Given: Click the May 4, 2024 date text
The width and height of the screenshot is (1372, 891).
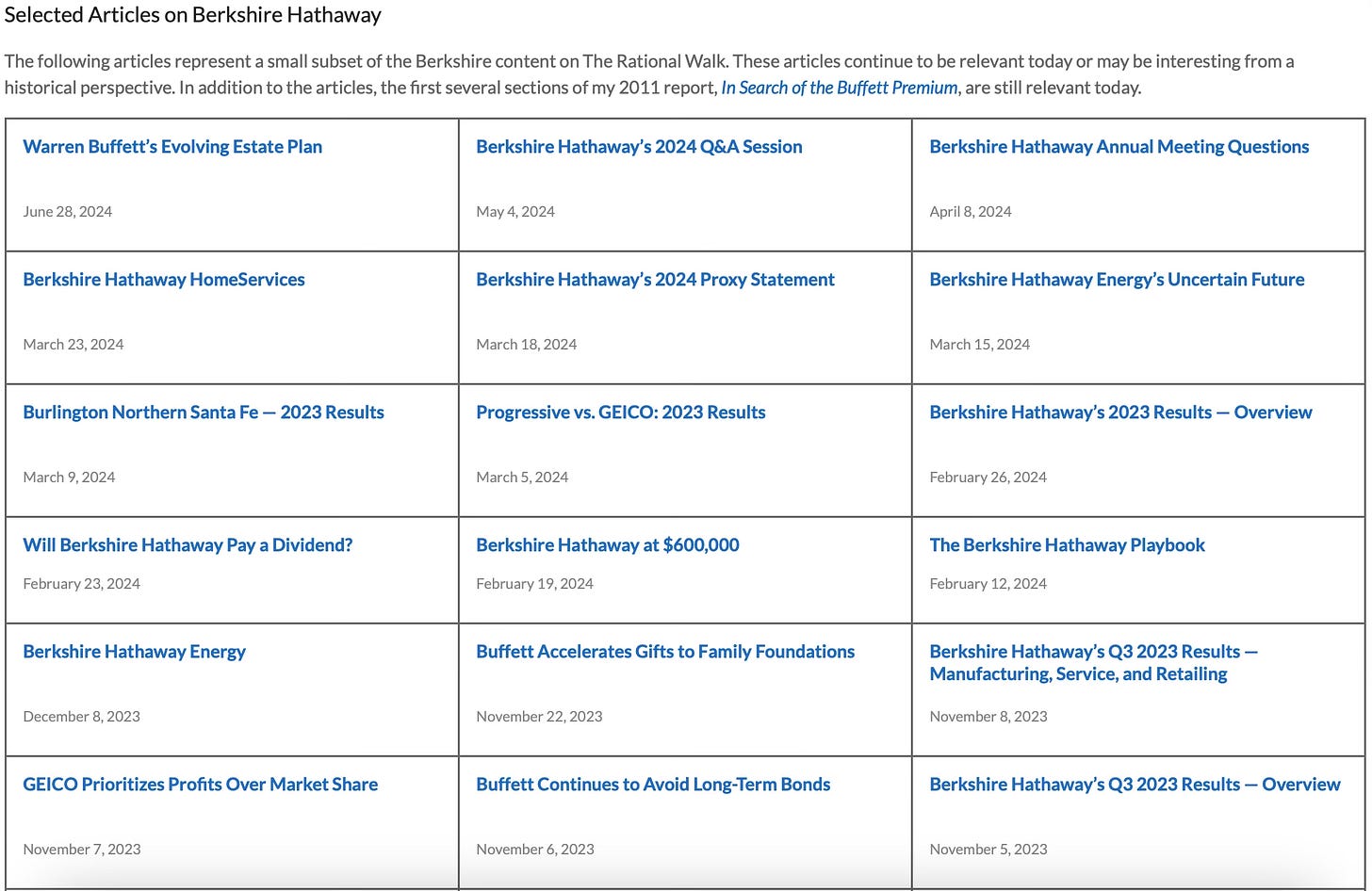Looking at the screenshot, I should click(x=515, y=212).
